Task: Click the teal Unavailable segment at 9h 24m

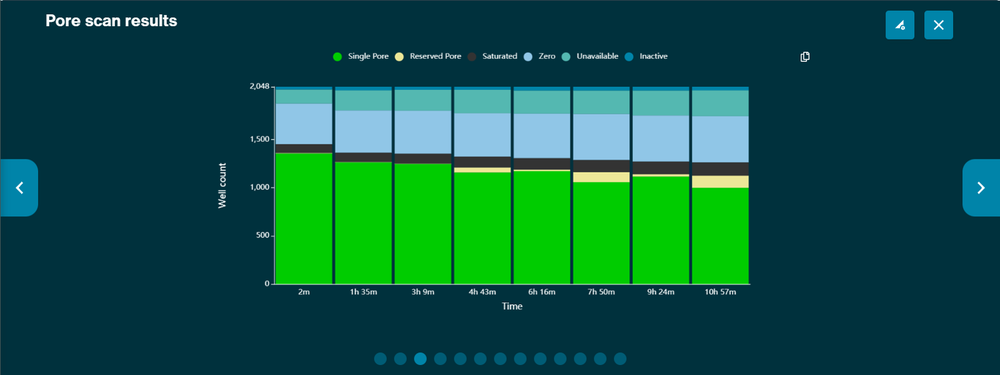Action: coord(661,103)
